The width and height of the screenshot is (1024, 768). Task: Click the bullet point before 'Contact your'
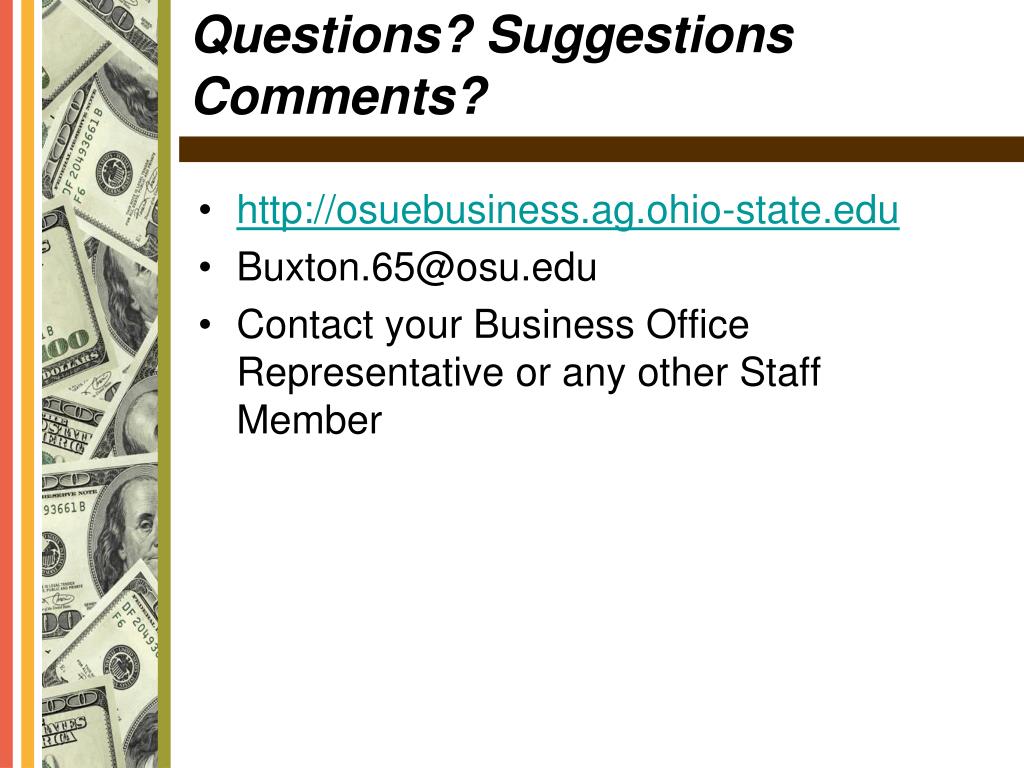coord(206,325)
